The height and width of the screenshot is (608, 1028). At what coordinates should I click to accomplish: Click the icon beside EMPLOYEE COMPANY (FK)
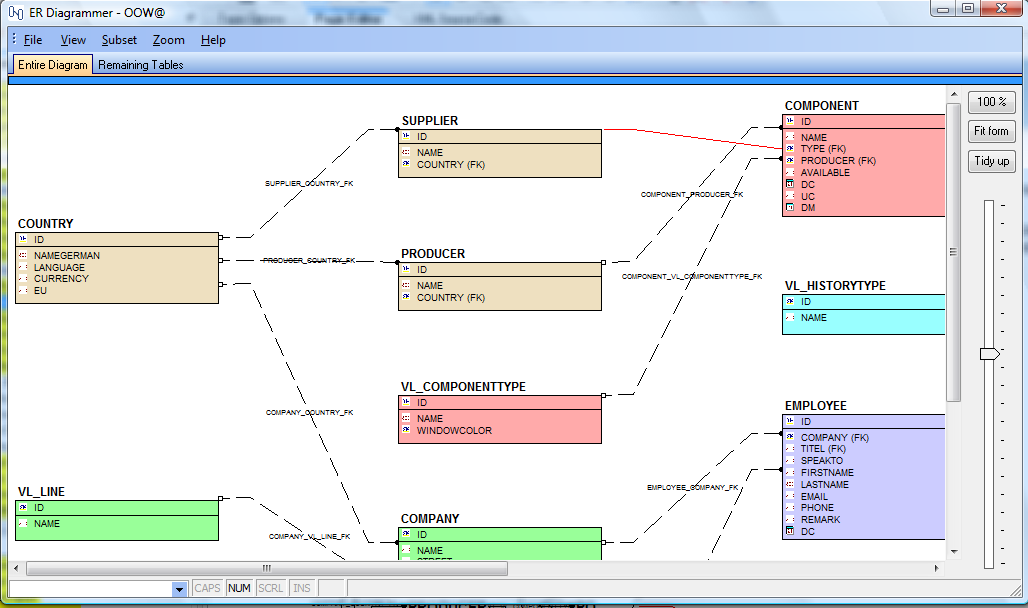[x=790, y=438]
